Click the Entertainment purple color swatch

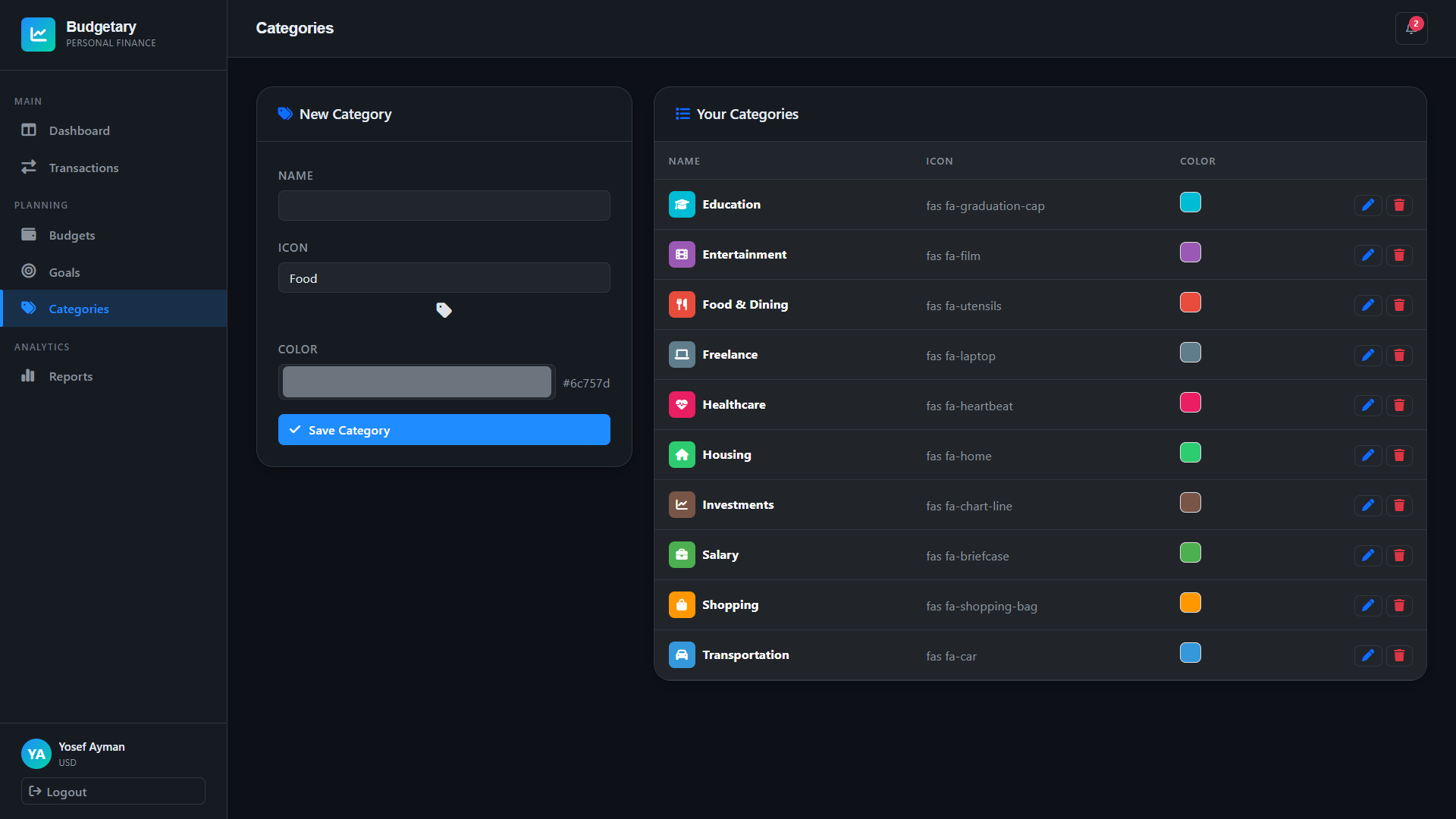point(1190,253)
